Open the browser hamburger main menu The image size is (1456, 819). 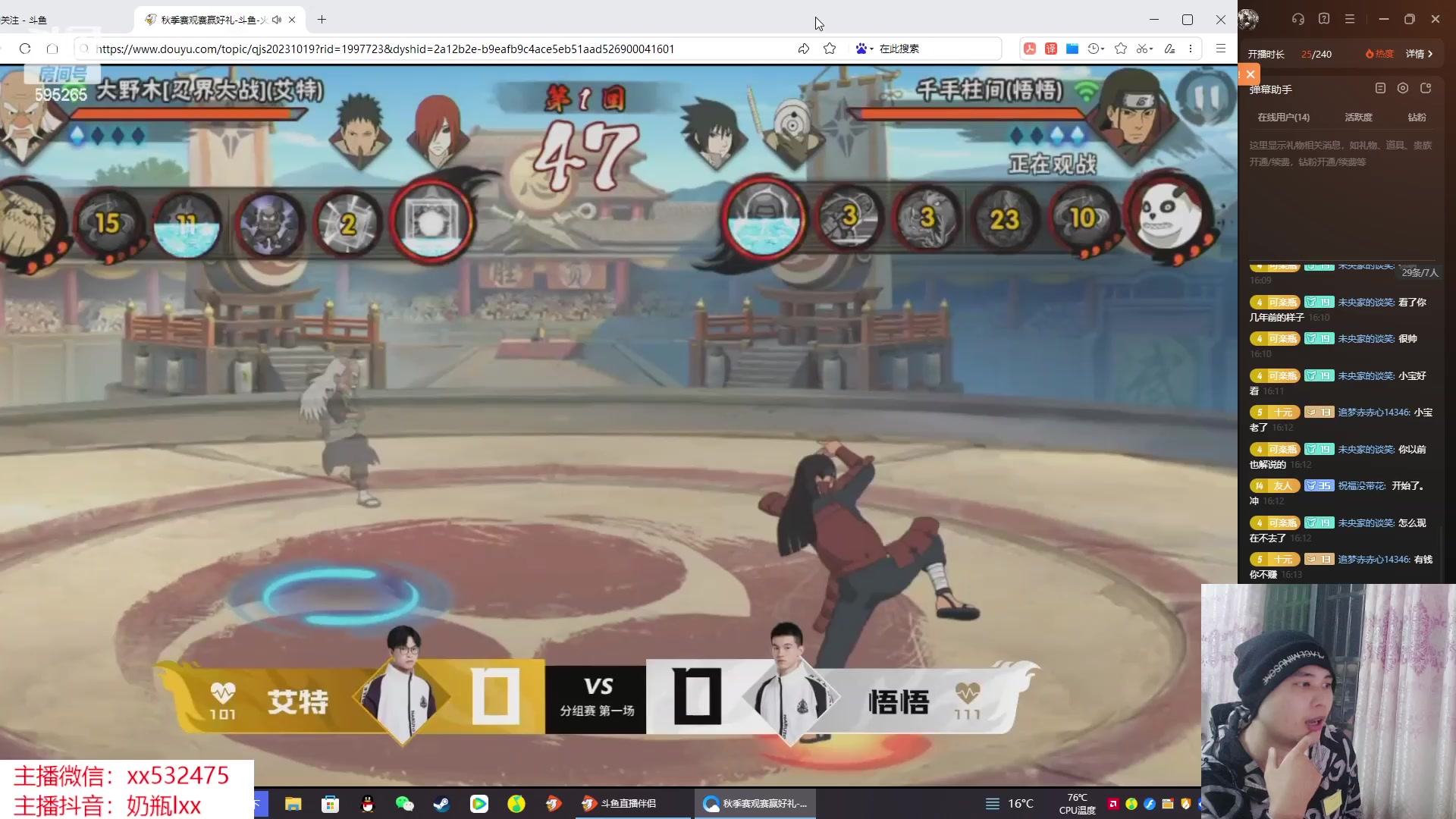[1221, 49]
